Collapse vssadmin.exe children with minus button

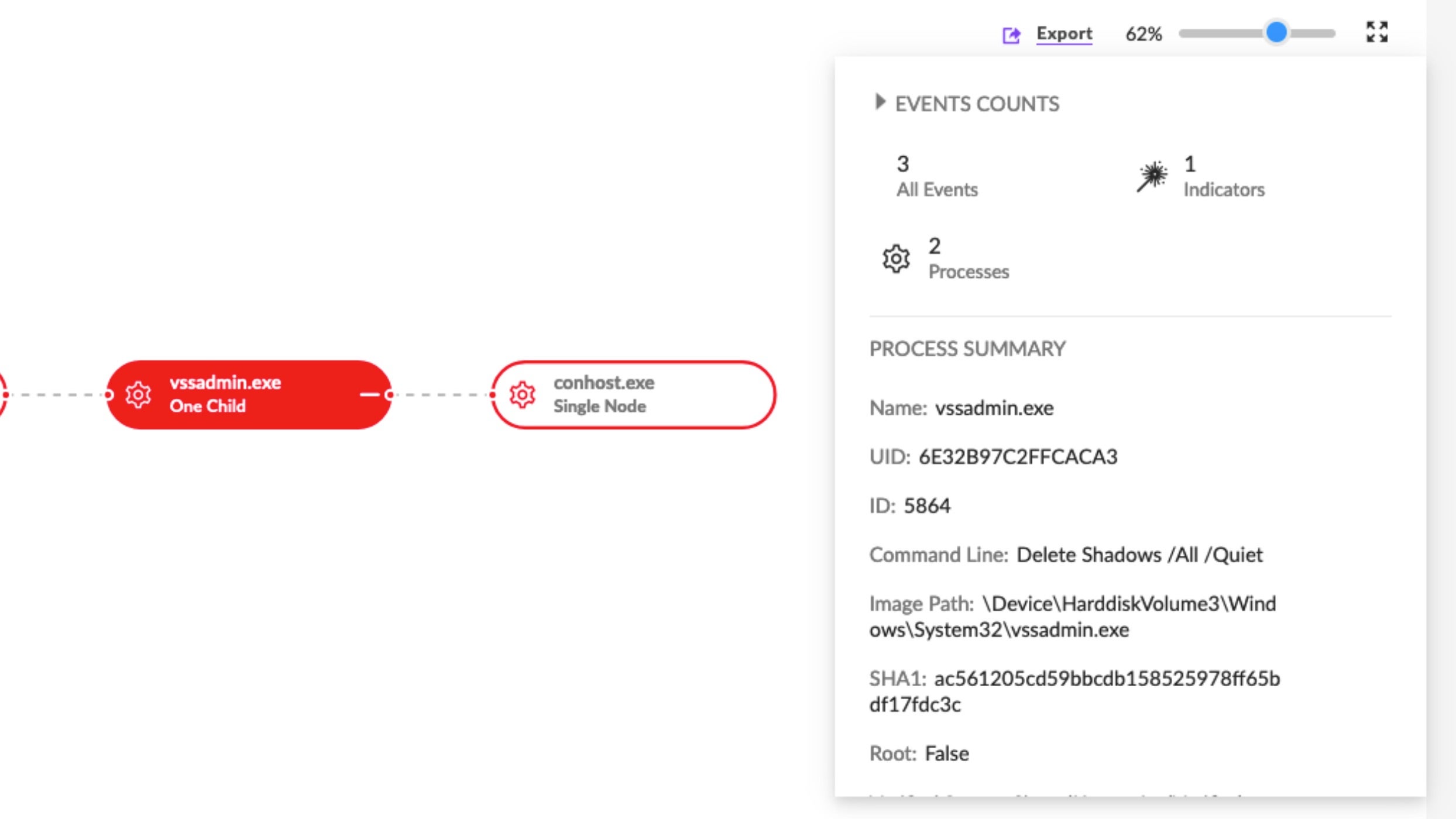(x=369, y=395)
